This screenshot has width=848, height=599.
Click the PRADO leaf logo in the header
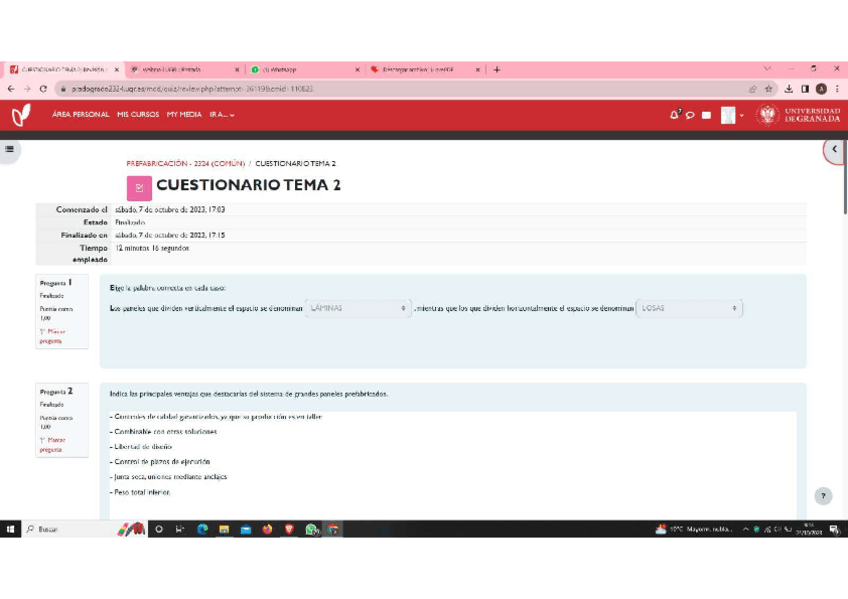coord(21,115)
